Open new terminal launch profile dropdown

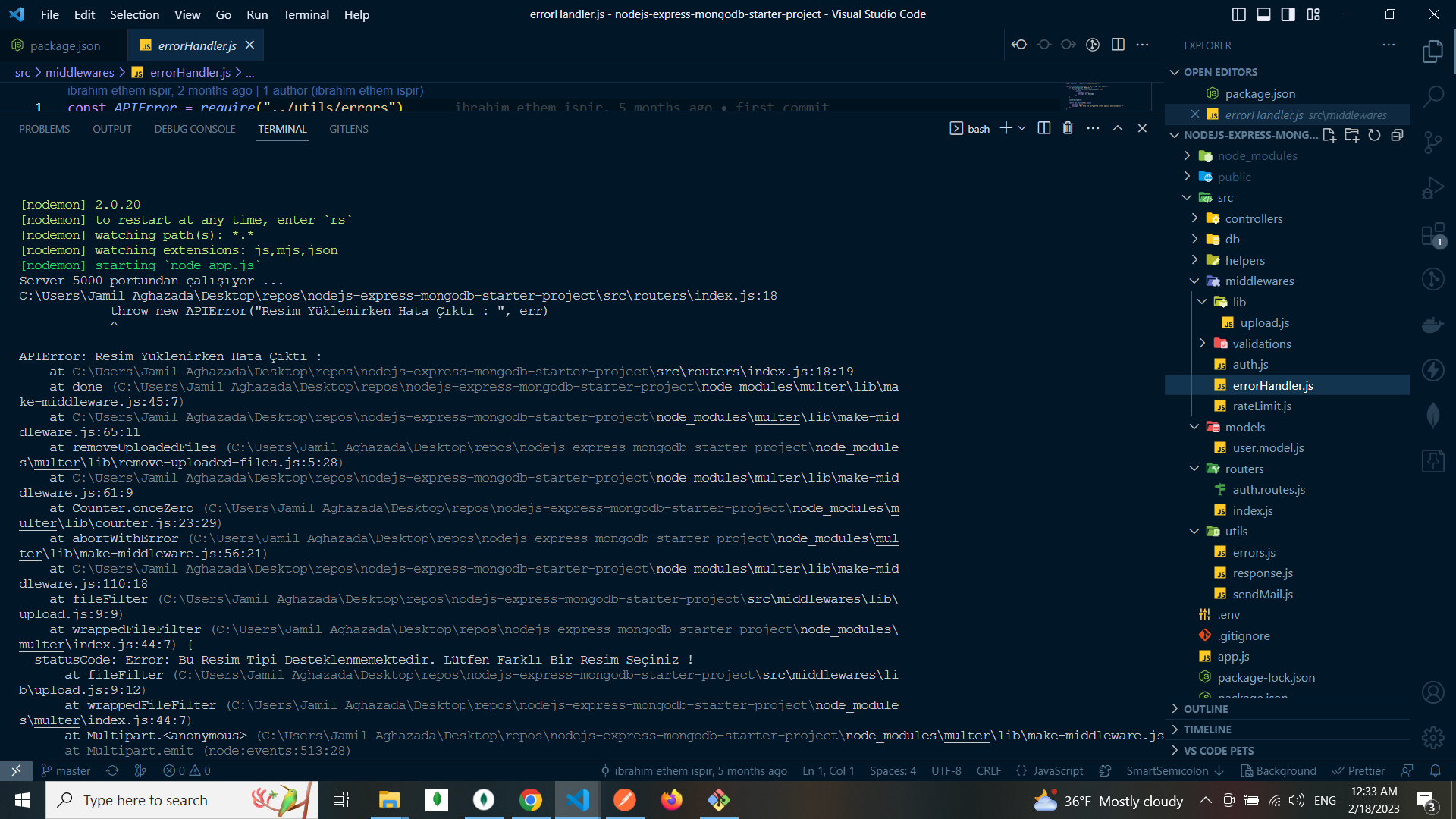click(x=1022, y=128)
